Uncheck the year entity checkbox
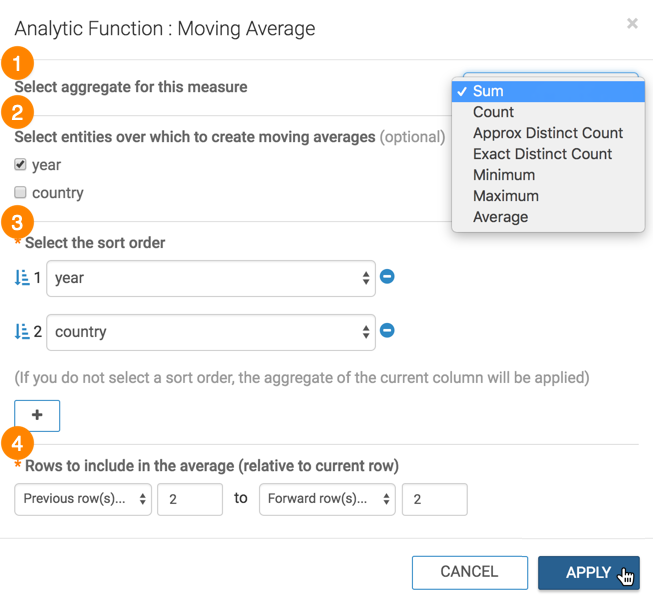 21,164
